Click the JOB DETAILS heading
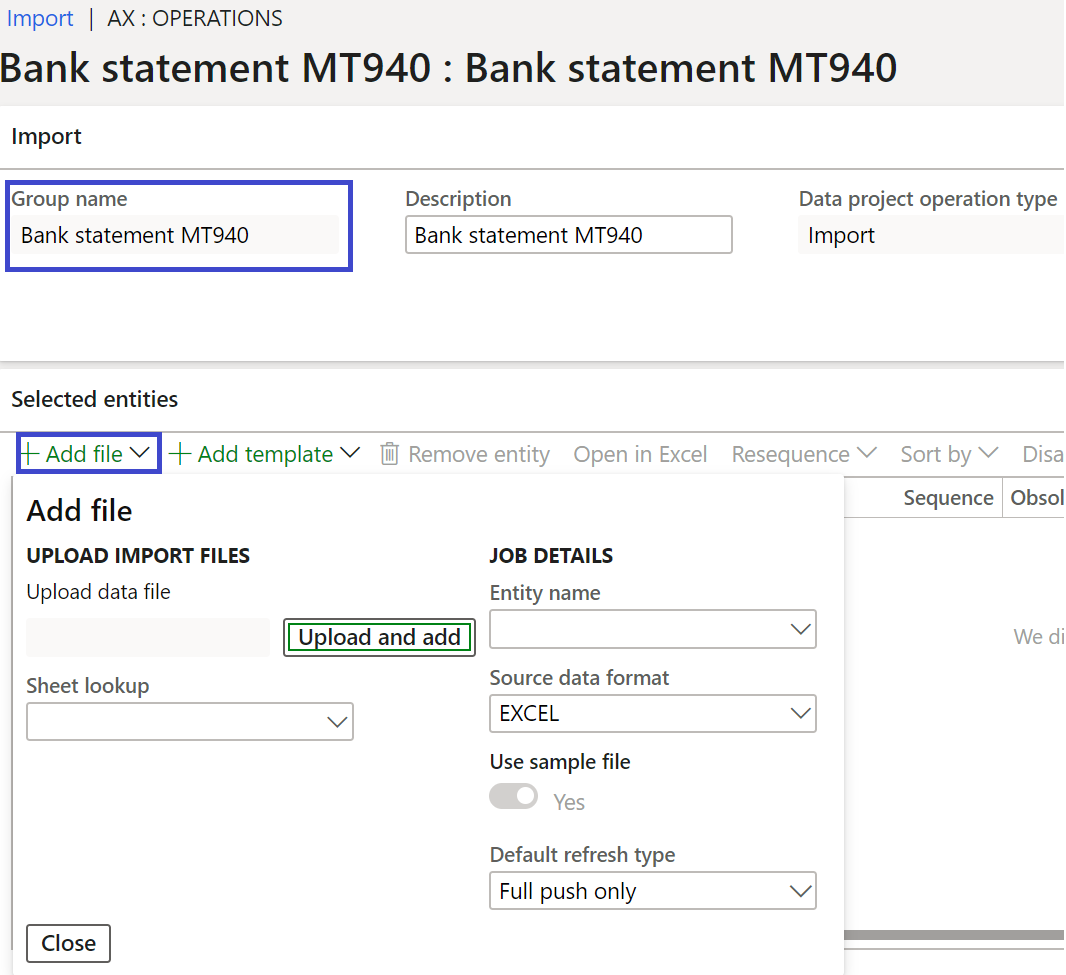Viewport: 1066px width, 975px height. point(551,555)
